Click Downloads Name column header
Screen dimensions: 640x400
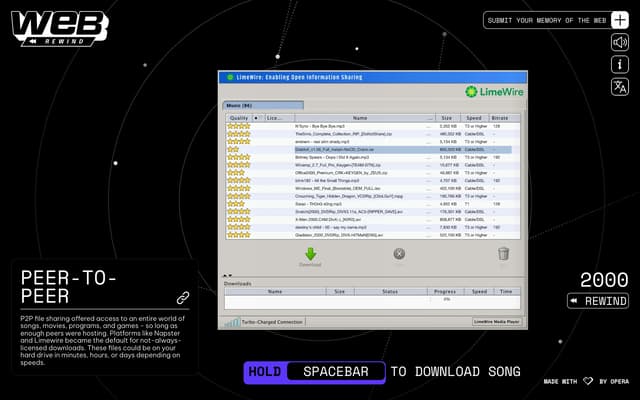pos(275,291)
